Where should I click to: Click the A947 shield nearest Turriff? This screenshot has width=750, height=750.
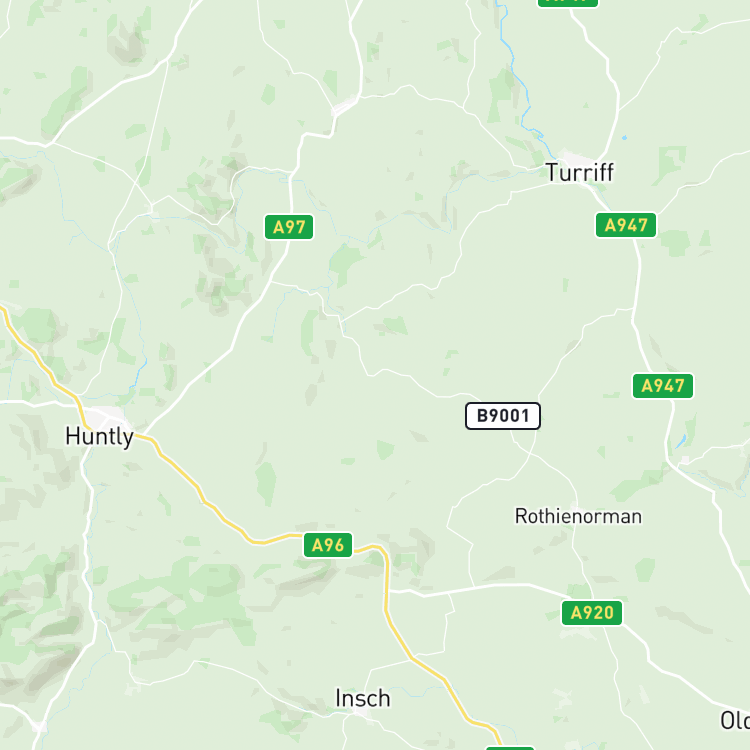626,225
